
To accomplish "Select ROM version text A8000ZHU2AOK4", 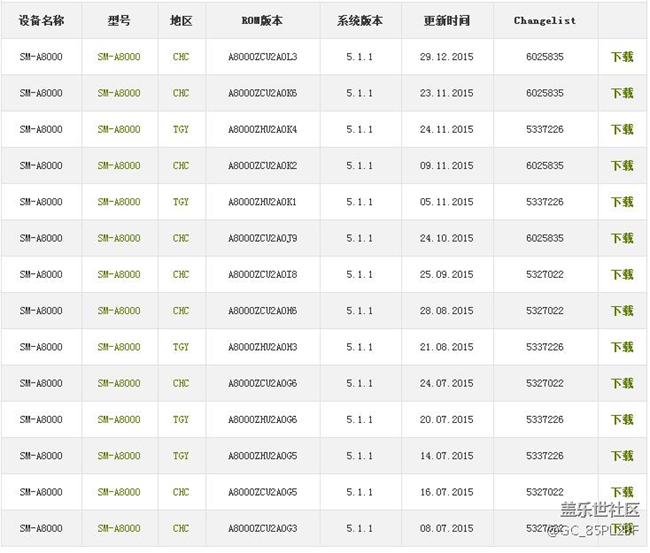I will click(262, 129).
